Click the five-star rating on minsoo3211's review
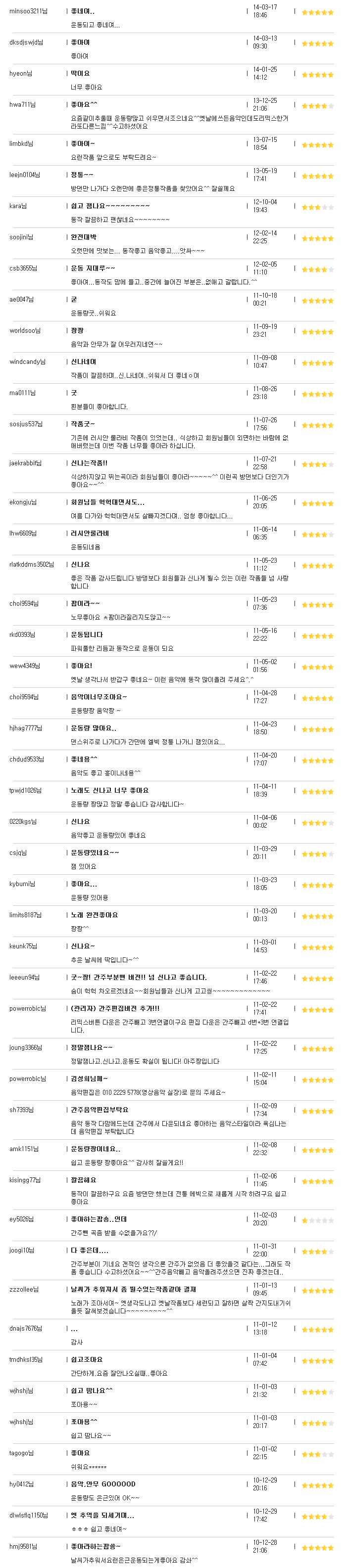The width and height of the screenshot is (346, 1568). click(317, 12)
